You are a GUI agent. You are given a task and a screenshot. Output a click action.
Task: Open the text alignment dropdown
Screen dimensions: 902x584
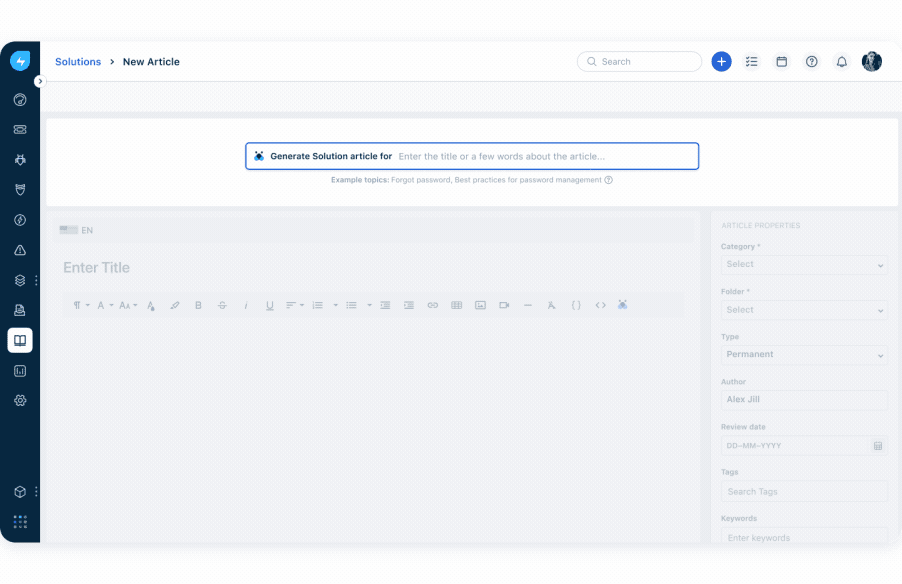[x=295, y=306]
